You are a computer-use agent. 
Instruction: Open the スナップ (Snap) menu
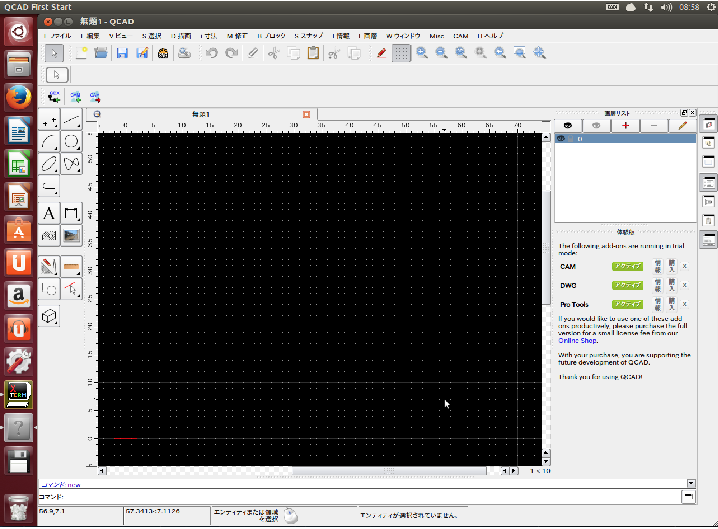click(309, 36)
